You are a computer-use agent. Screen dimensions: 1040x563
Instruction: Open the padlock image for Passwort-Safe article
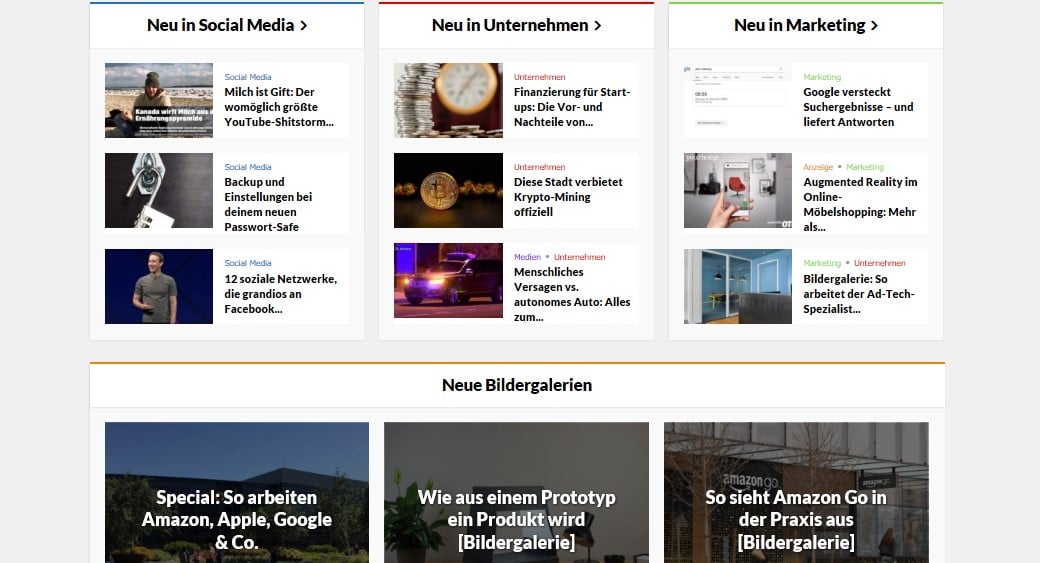[x=159, y=190]
